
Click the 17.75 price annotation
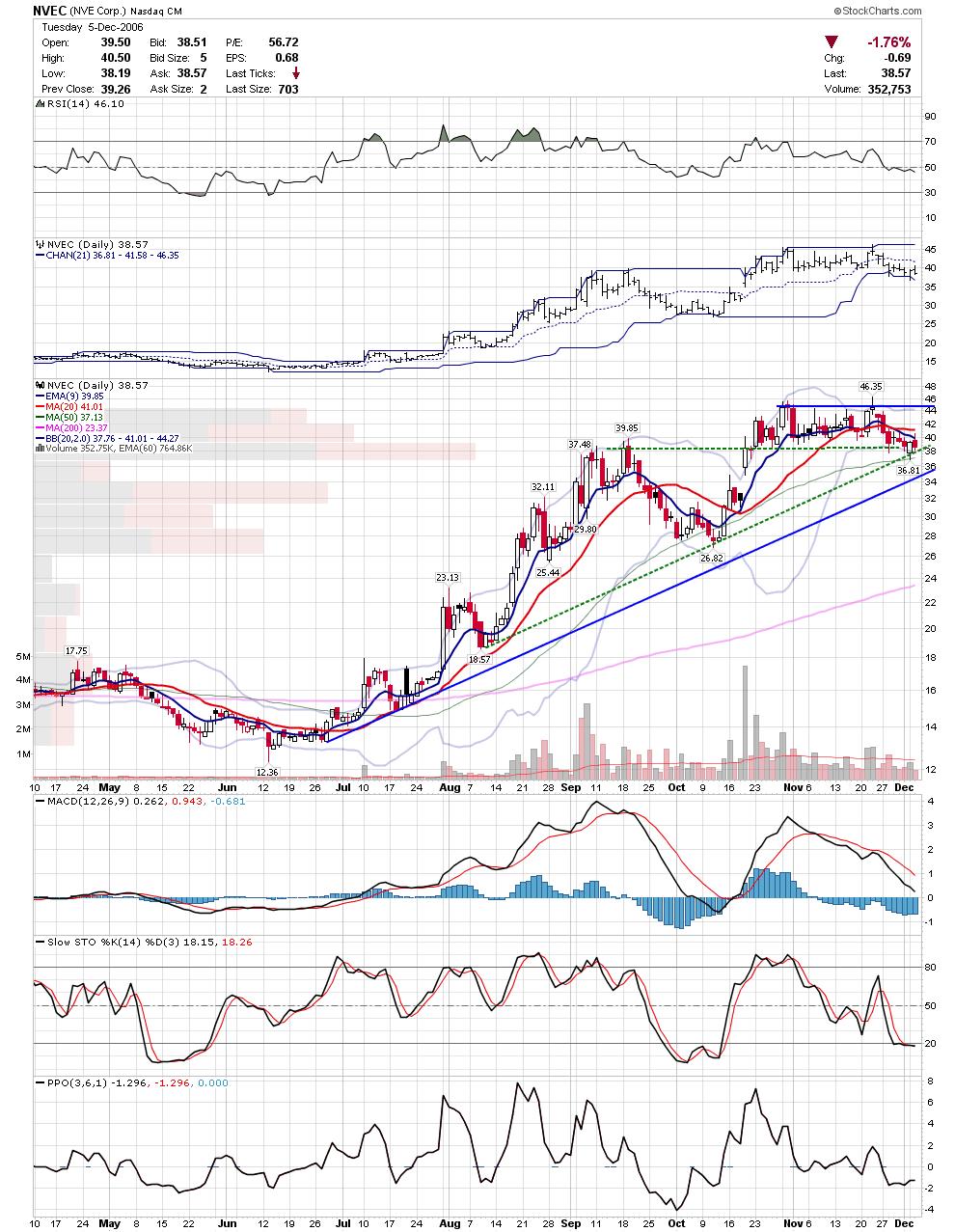click(x=77, y=650)
